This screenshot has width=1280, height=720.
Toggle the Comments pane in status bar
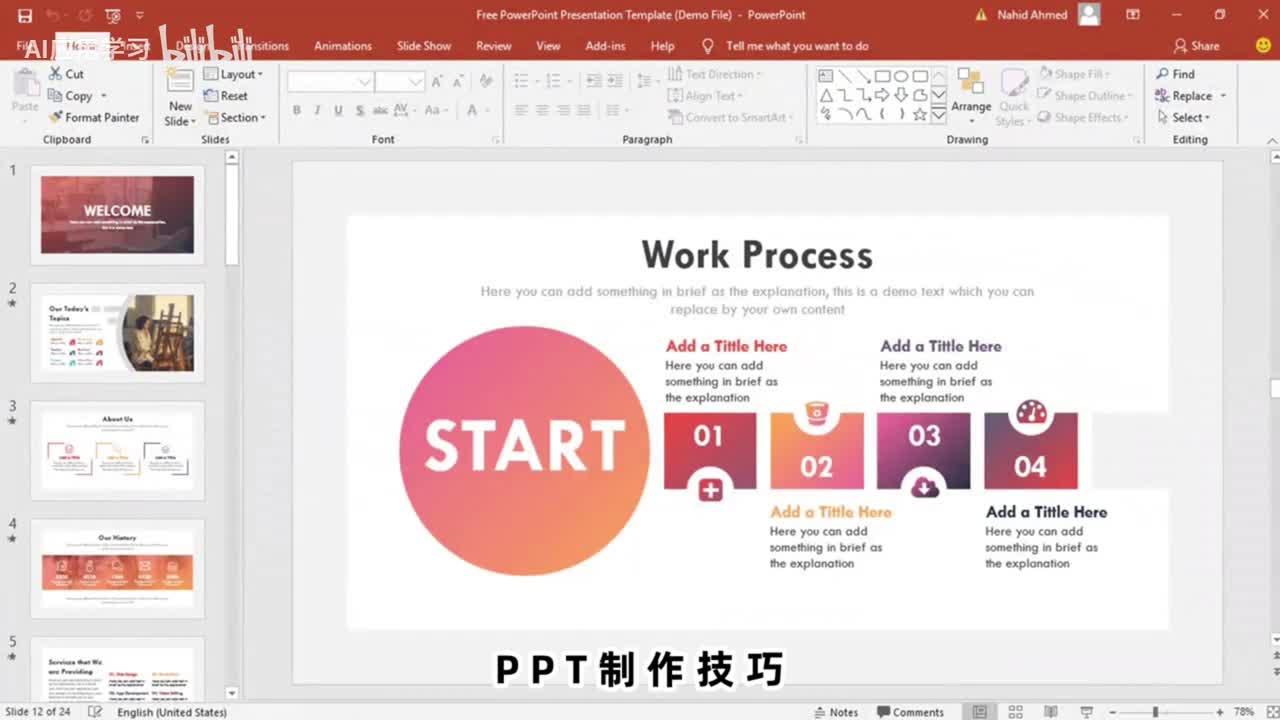[x=910, y=712]
